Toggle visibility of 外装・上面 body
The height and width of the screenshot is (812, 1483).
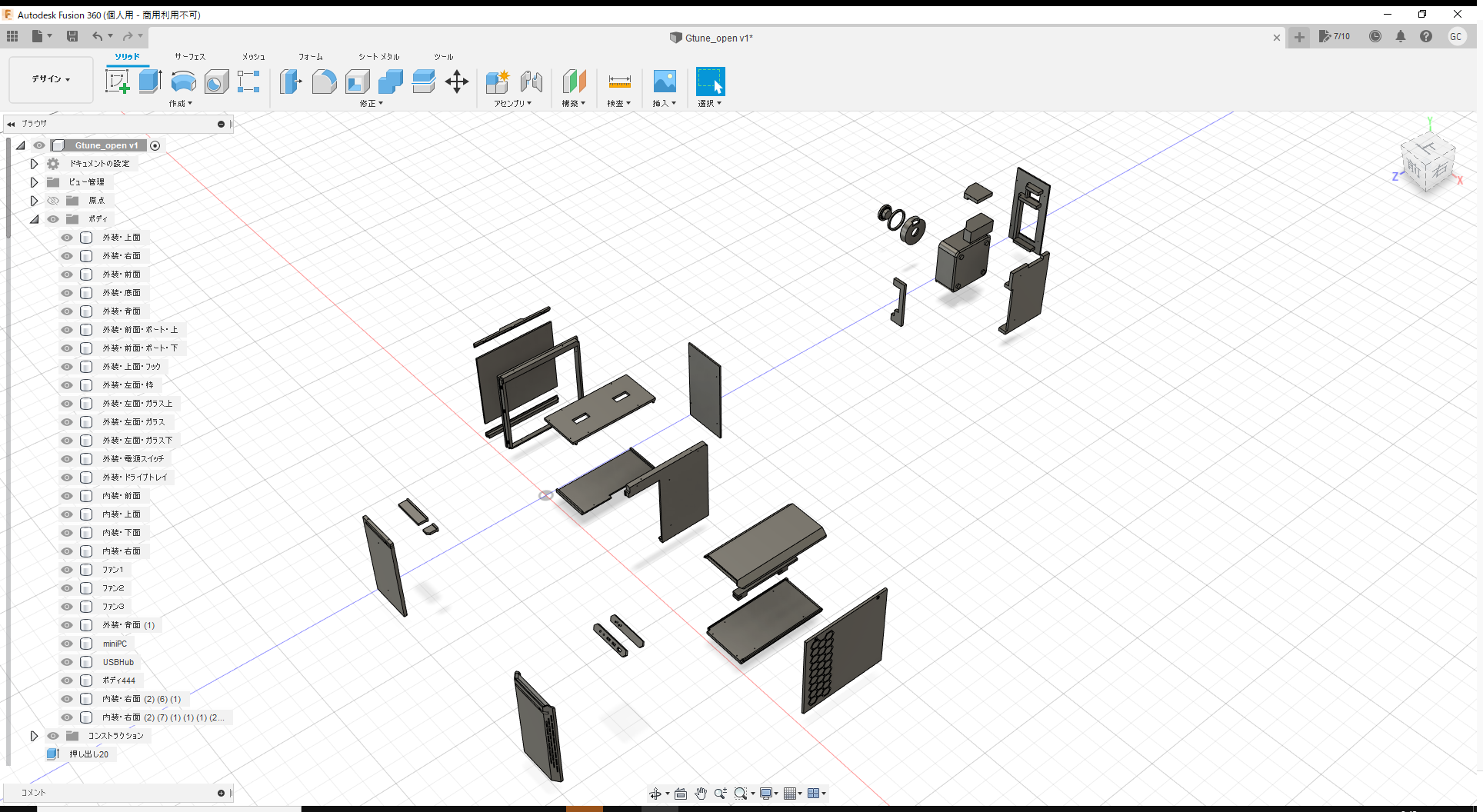click(x=67, y=238)
